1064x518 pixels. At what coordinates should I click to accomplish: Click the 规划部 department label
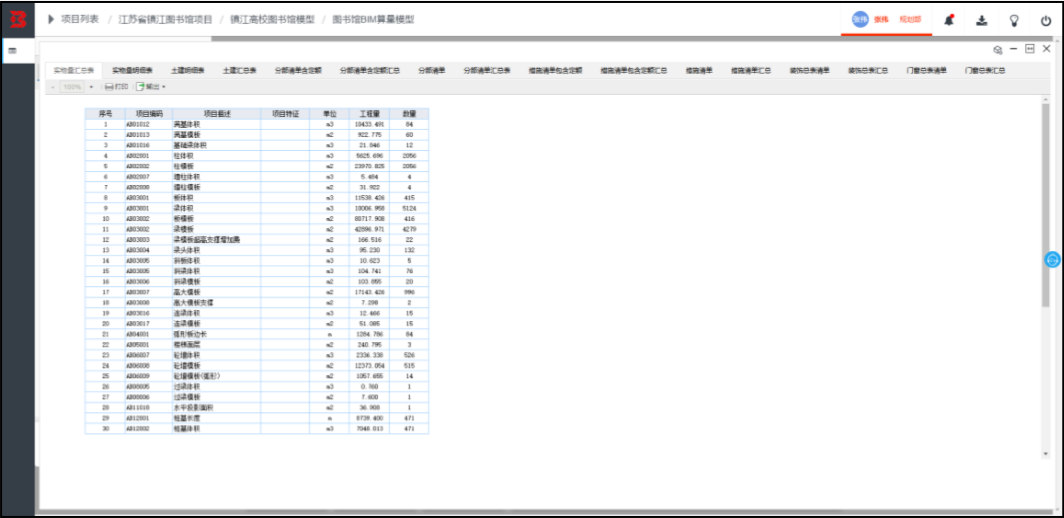coord(910,20)
